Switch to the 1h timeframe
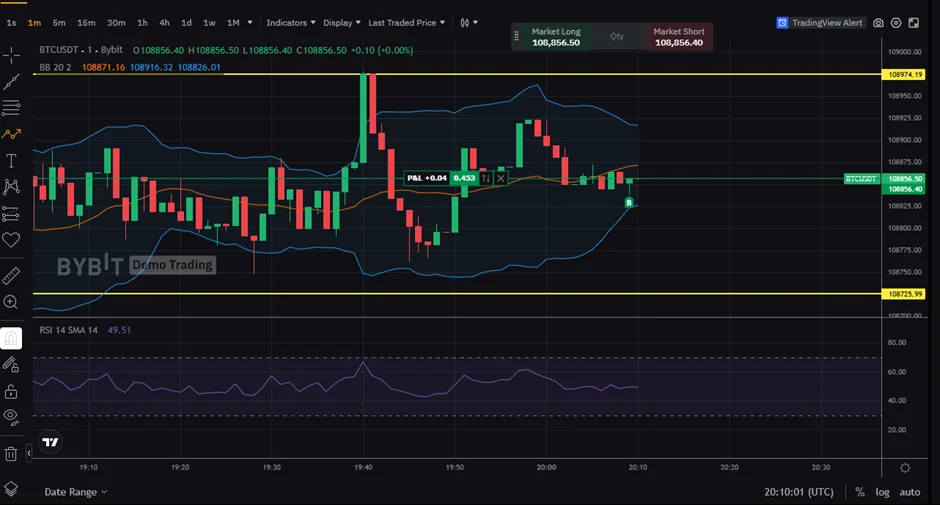The height and width of the screenshot is (505, 940). (142, 23)
